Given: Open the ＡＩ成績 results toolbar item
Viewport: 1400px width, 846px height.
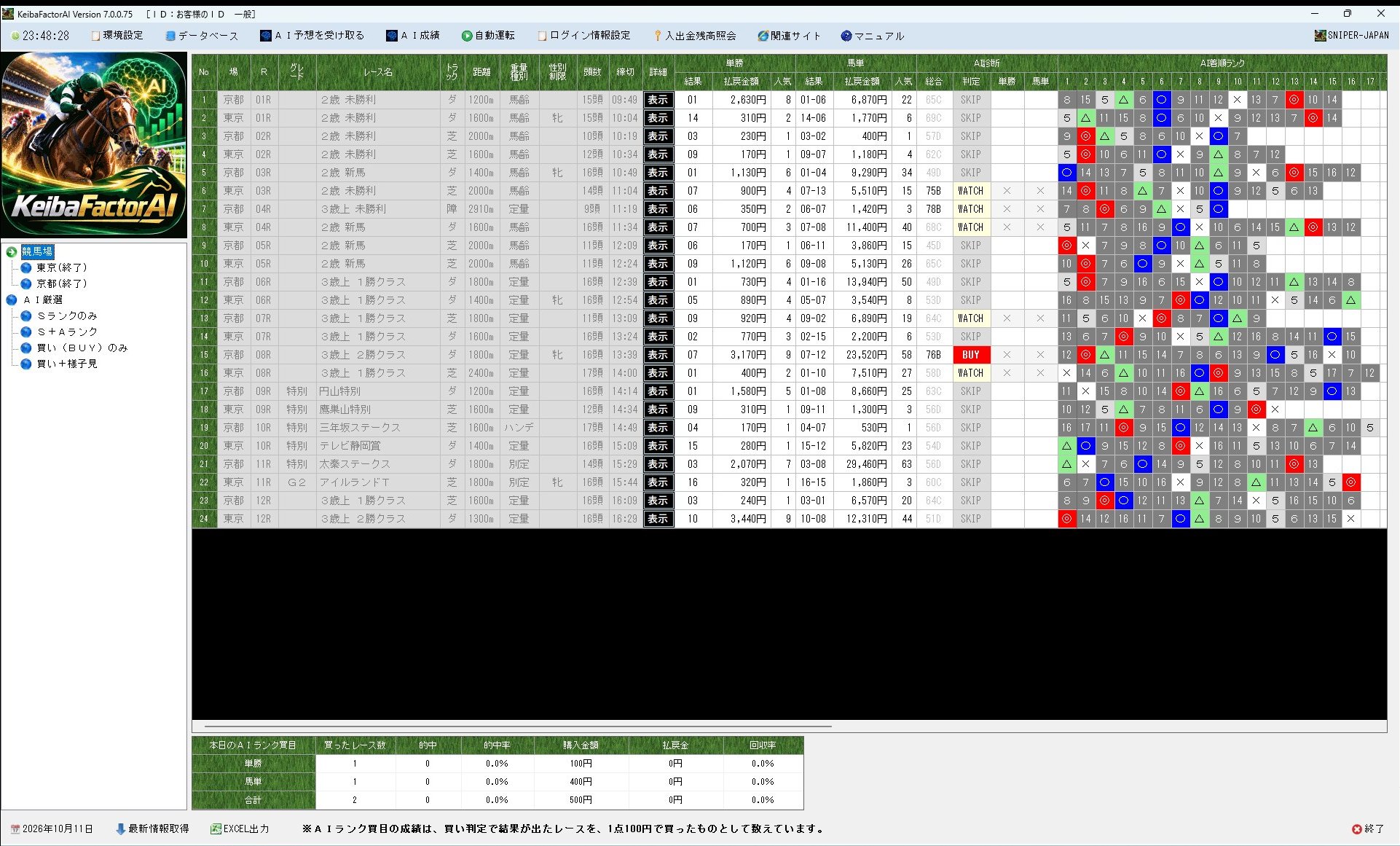Looking at the screenshot, I should click(413, 36).
